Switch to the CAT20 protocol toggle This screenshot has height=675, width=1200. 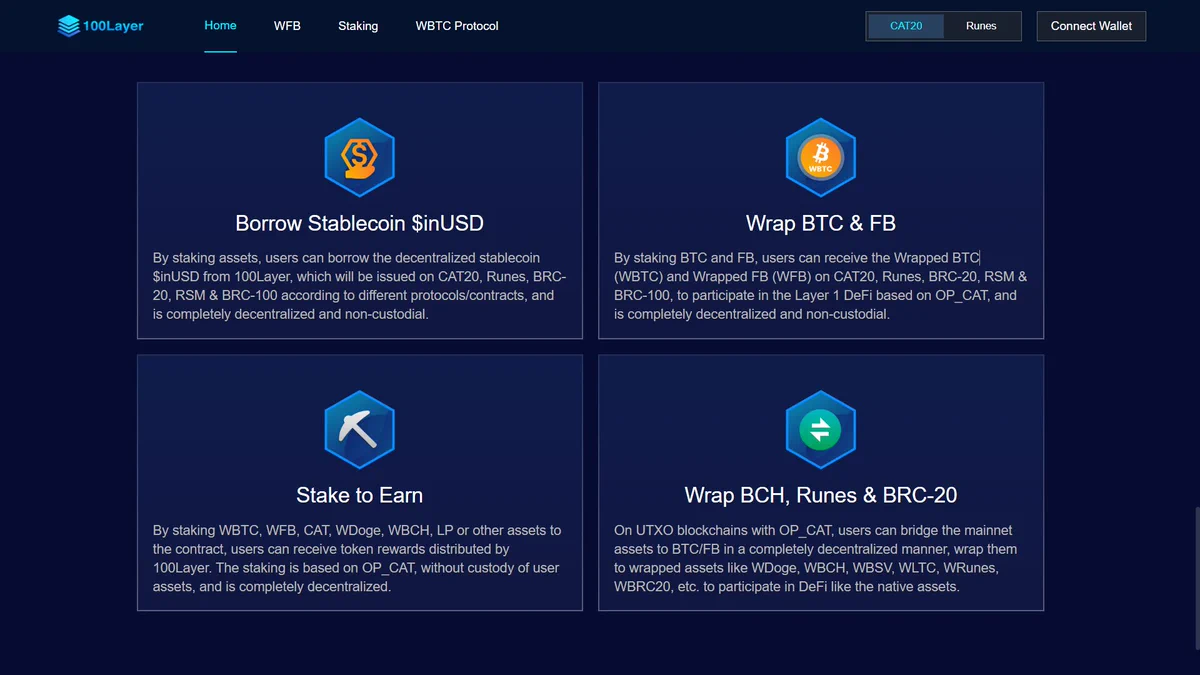[x=906, y=26]
